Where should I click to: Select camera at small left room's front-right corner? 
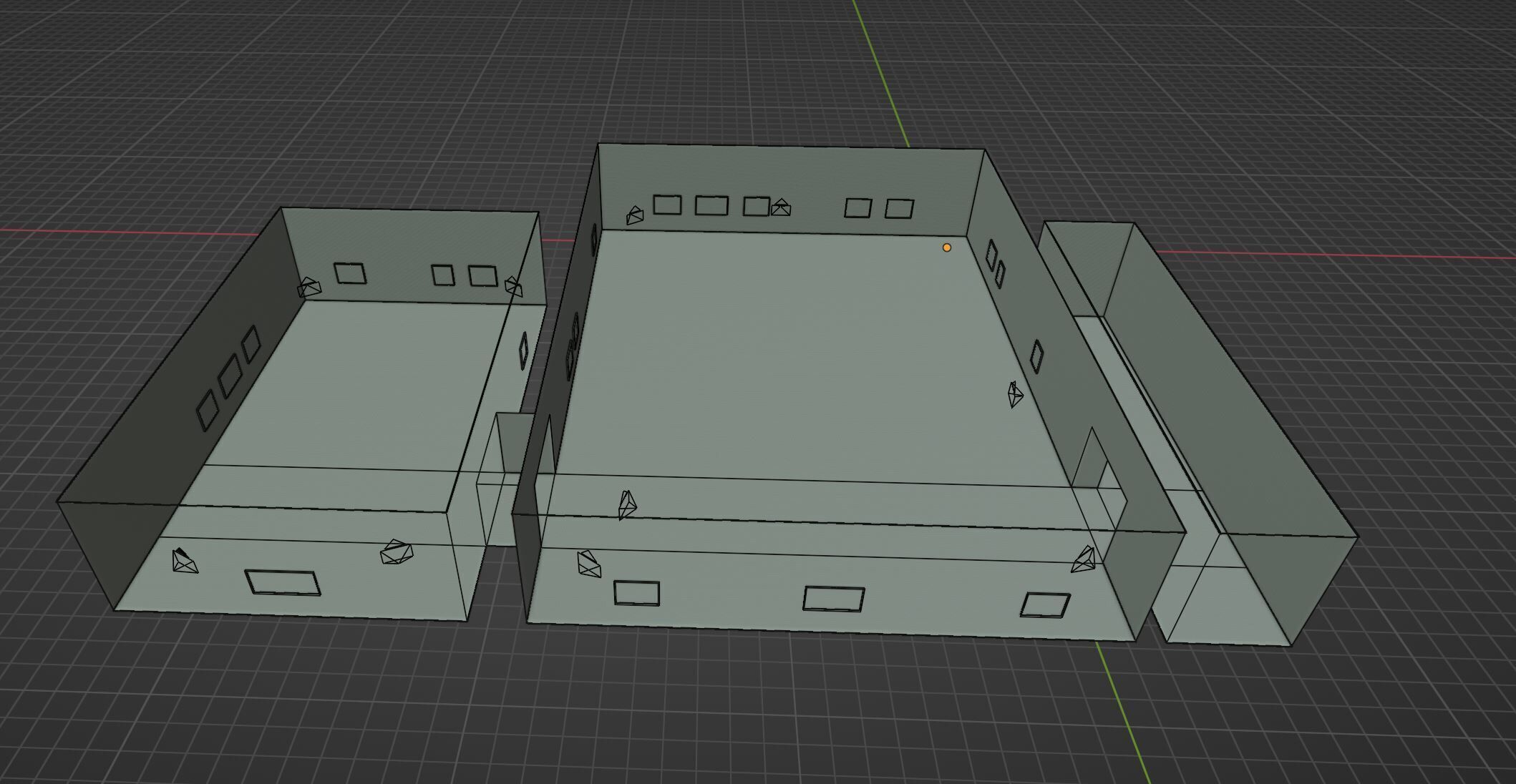tap(396, 552)
